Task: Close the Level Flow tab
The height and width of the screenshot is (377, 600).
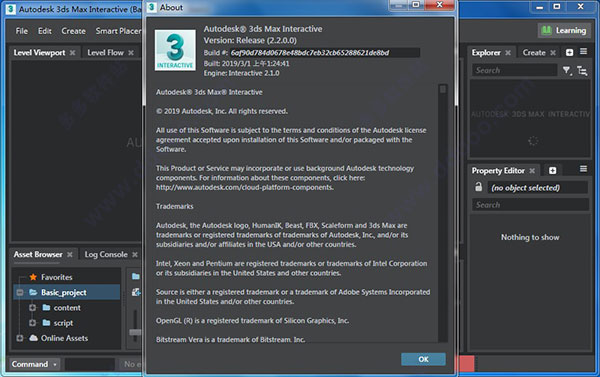Action: pyautogui.click(x=131, y=53)
